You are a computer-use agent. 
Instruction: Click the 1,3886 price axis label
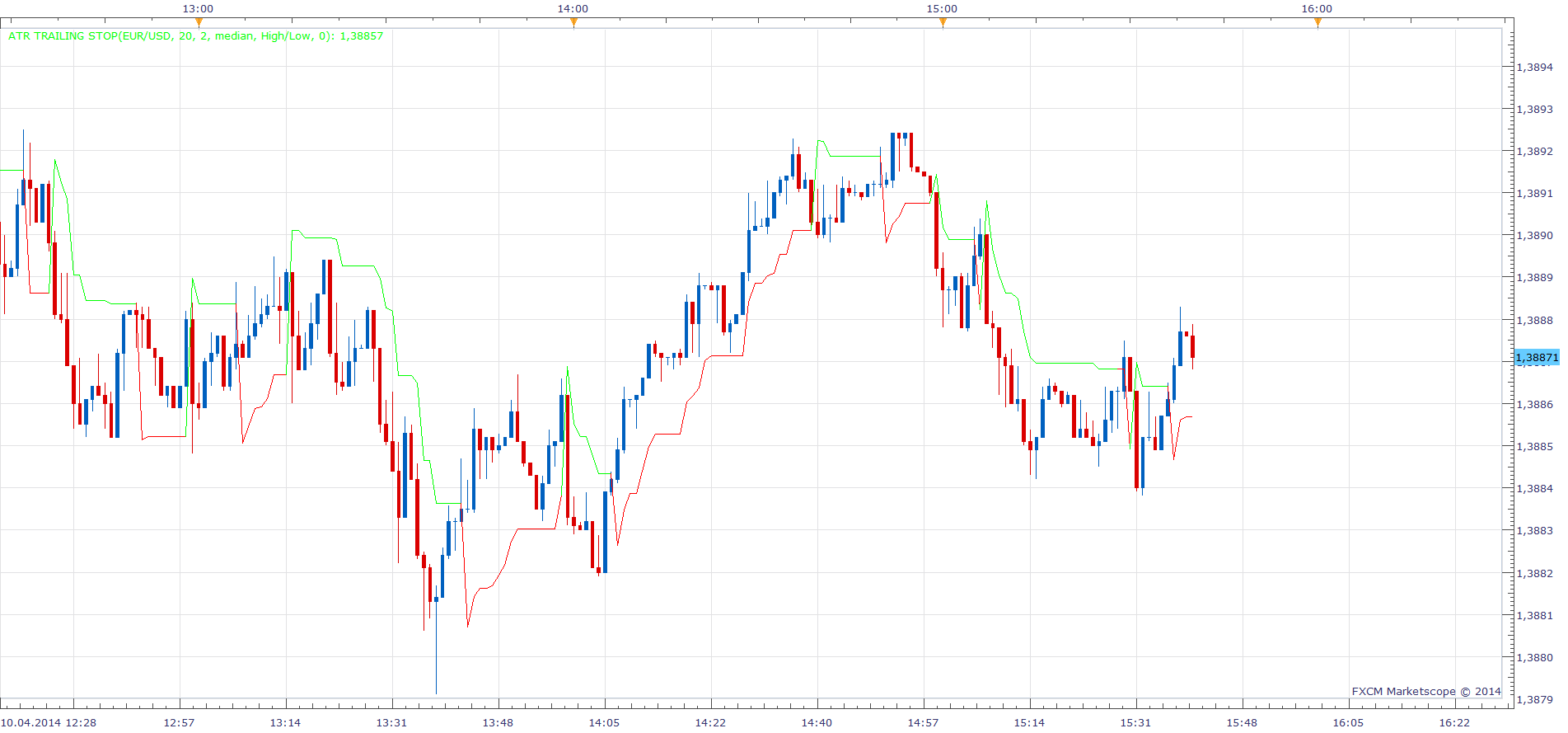click(x=1535, y=405)
